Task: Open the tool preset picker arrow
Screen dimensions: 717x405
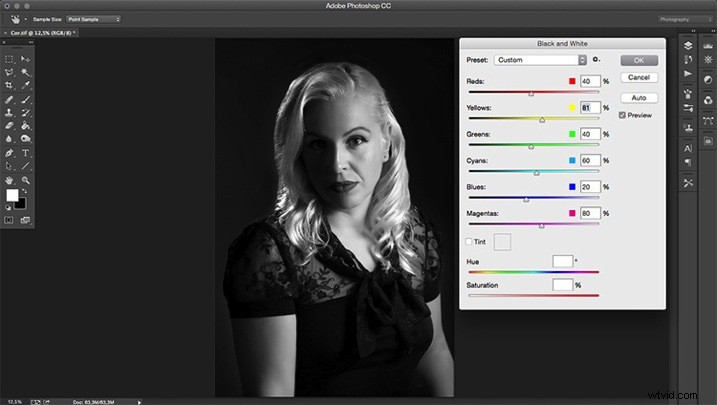Action: (26, 19)
